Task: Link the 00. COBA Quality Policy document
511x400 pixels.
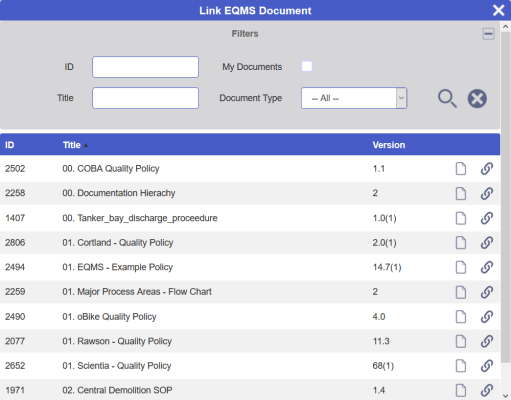Action: (487, 169)
